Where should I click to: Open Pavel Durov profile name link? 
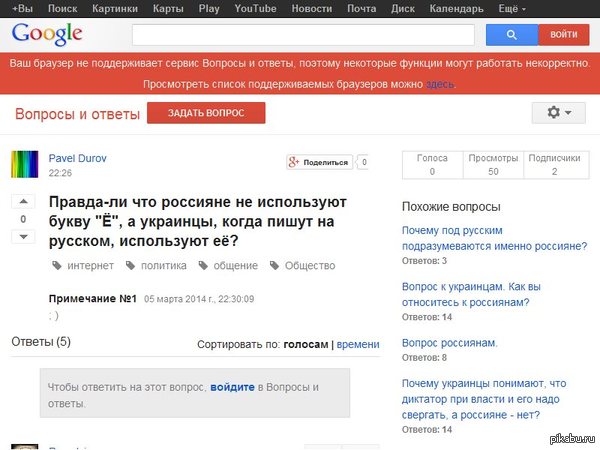point(77,158)
